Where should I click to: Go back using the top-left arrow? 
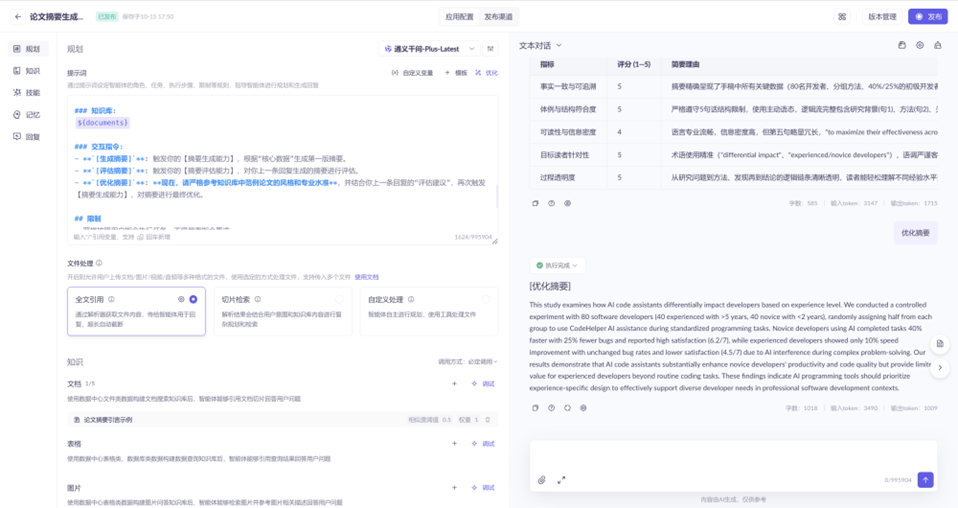pos(18,17)
